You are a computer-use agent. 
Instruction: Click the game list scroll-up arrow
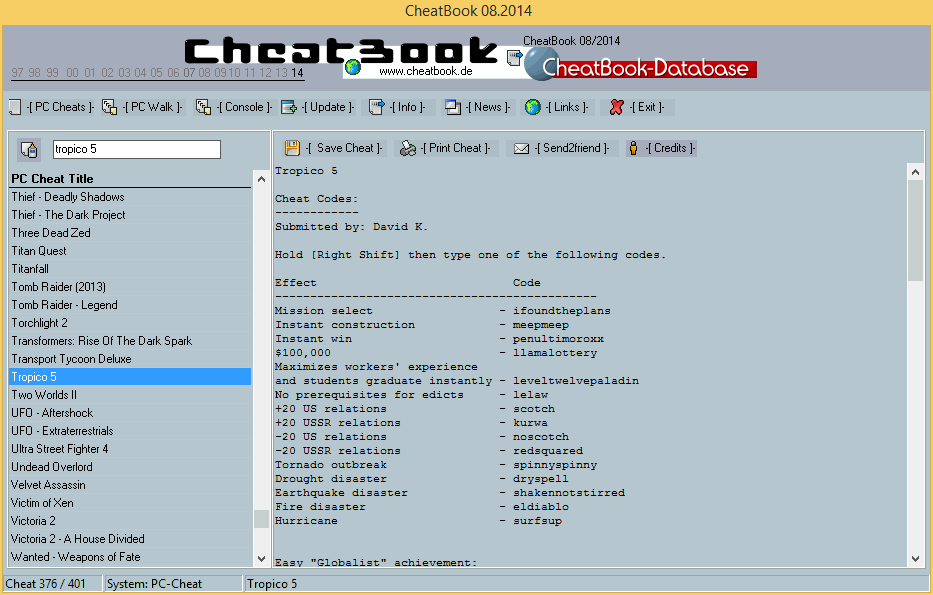[x=261, y=179]
